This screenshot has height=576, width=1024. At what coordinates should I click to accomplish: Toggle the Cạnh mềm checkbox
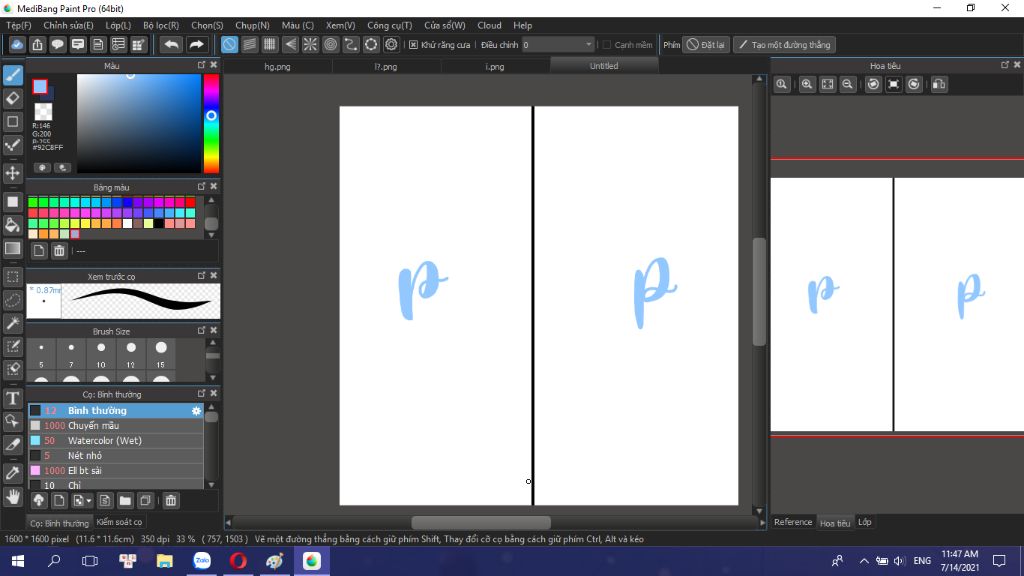[x=607, y=45]
